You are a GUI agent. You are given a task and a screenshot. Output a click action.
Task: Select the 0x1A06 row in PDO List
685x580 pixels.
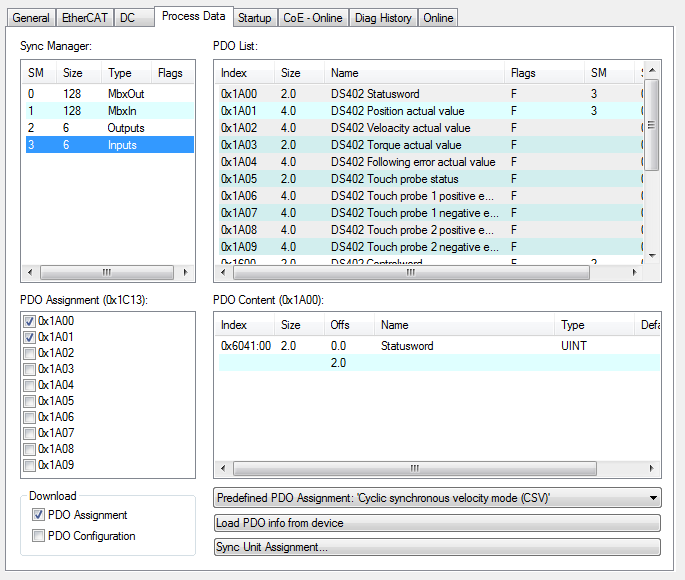tap(430, 196)
